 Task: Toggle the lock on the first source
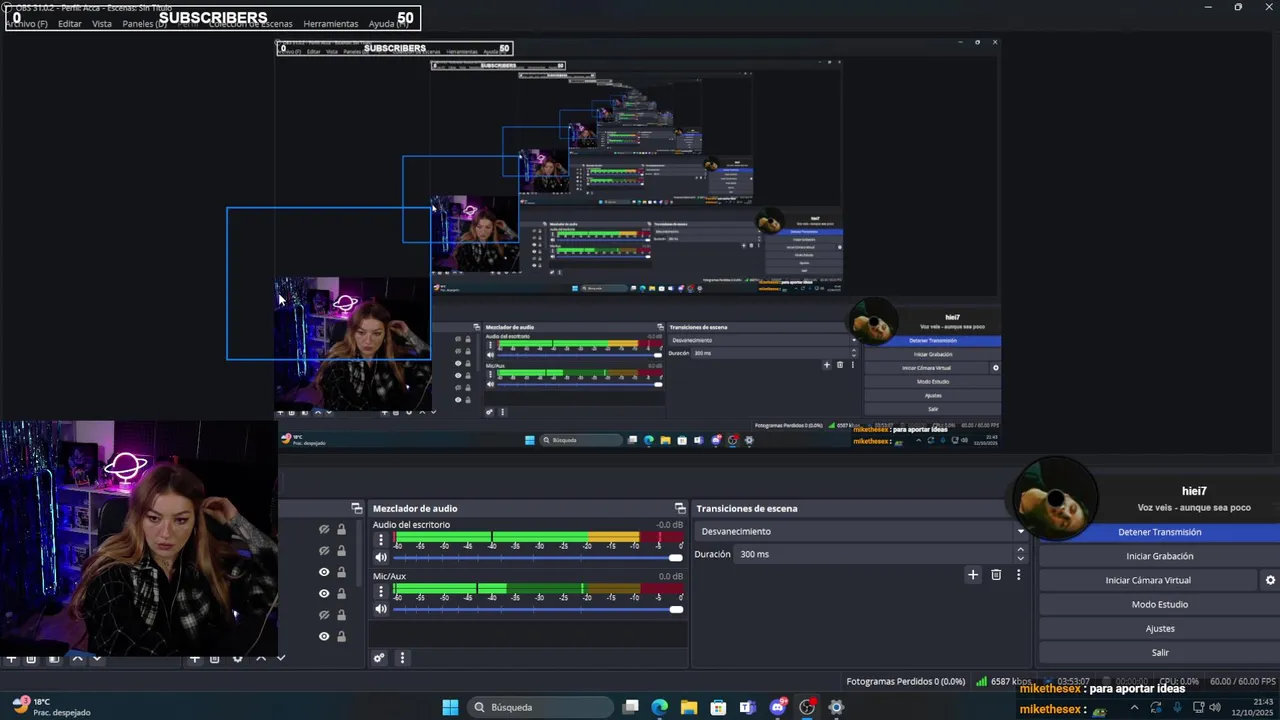341,530
